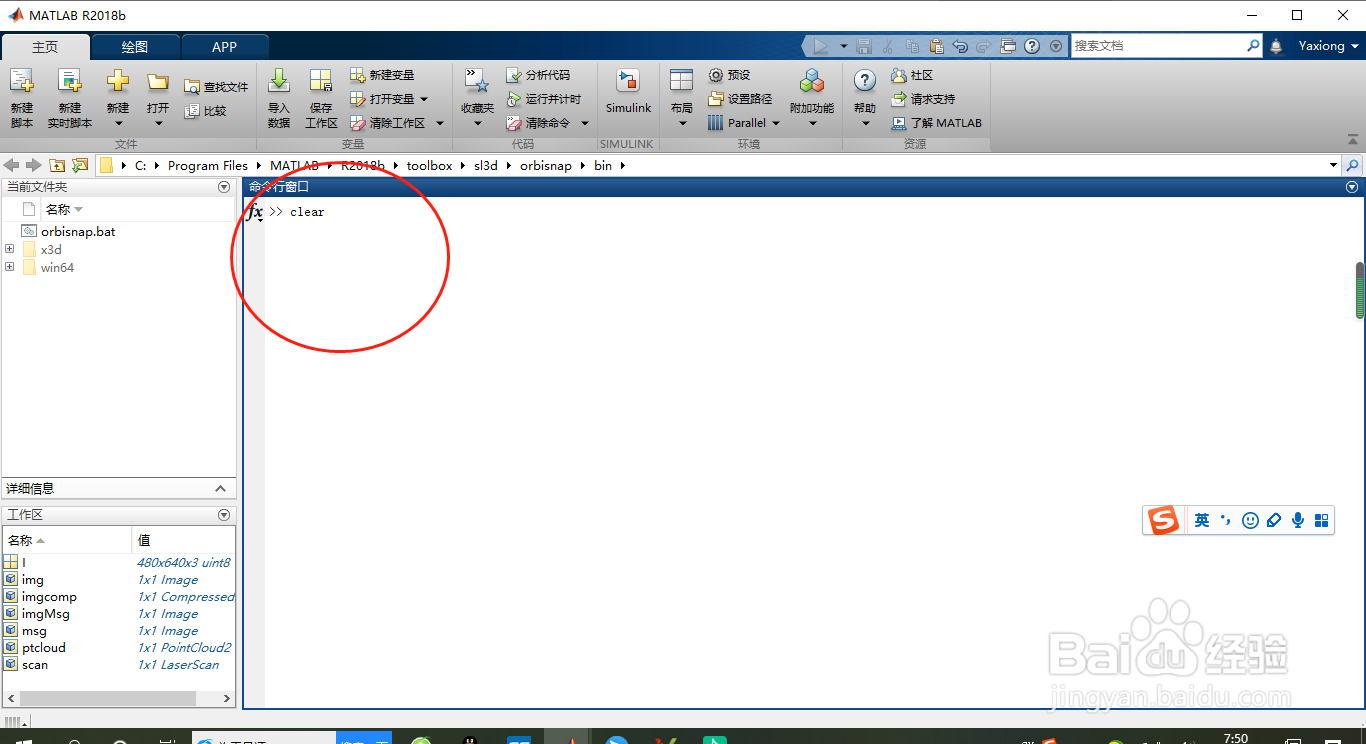Switch to the APP tab
The height and width of the screenshot is (744, 1366).
225,47
